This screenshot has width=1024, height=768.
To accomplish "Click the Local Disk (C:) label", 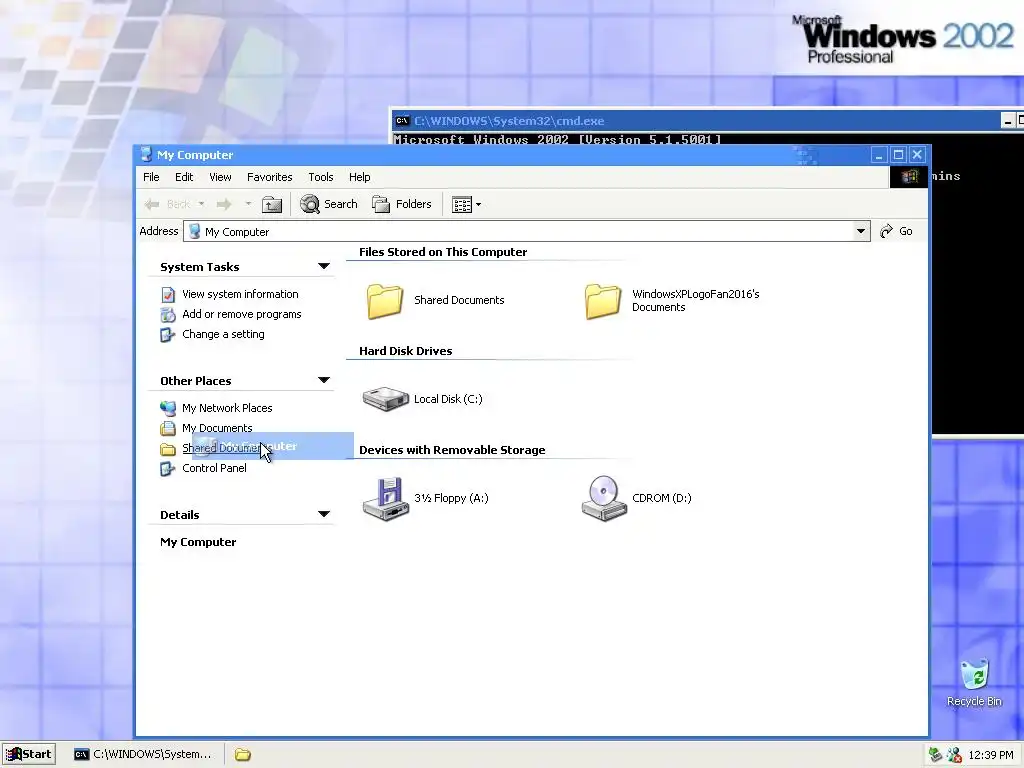I will click(448, 399).
